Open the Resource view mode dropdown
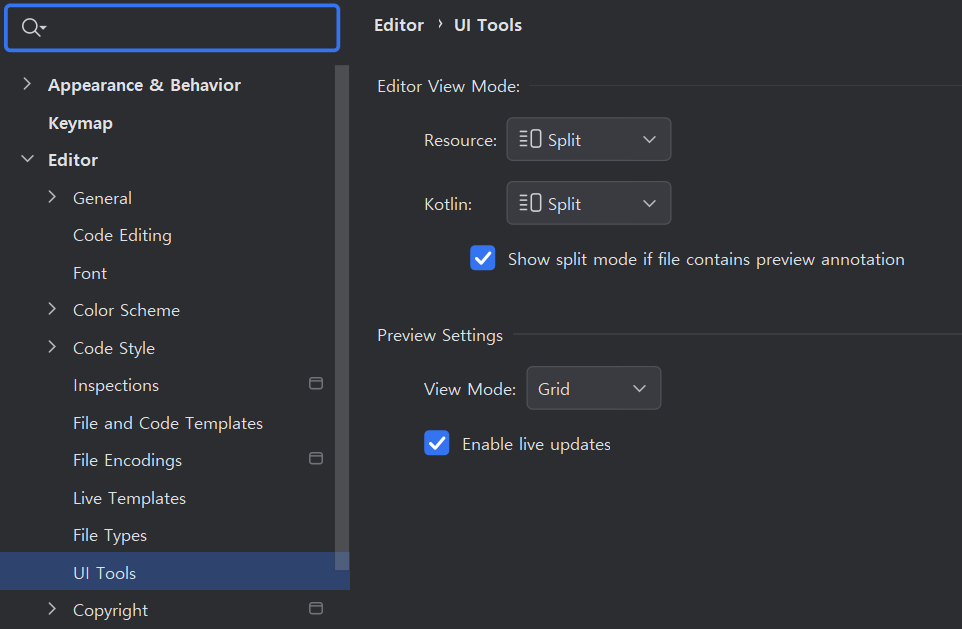962x629 pixels. pyautogui.click(x=588, y=140)
